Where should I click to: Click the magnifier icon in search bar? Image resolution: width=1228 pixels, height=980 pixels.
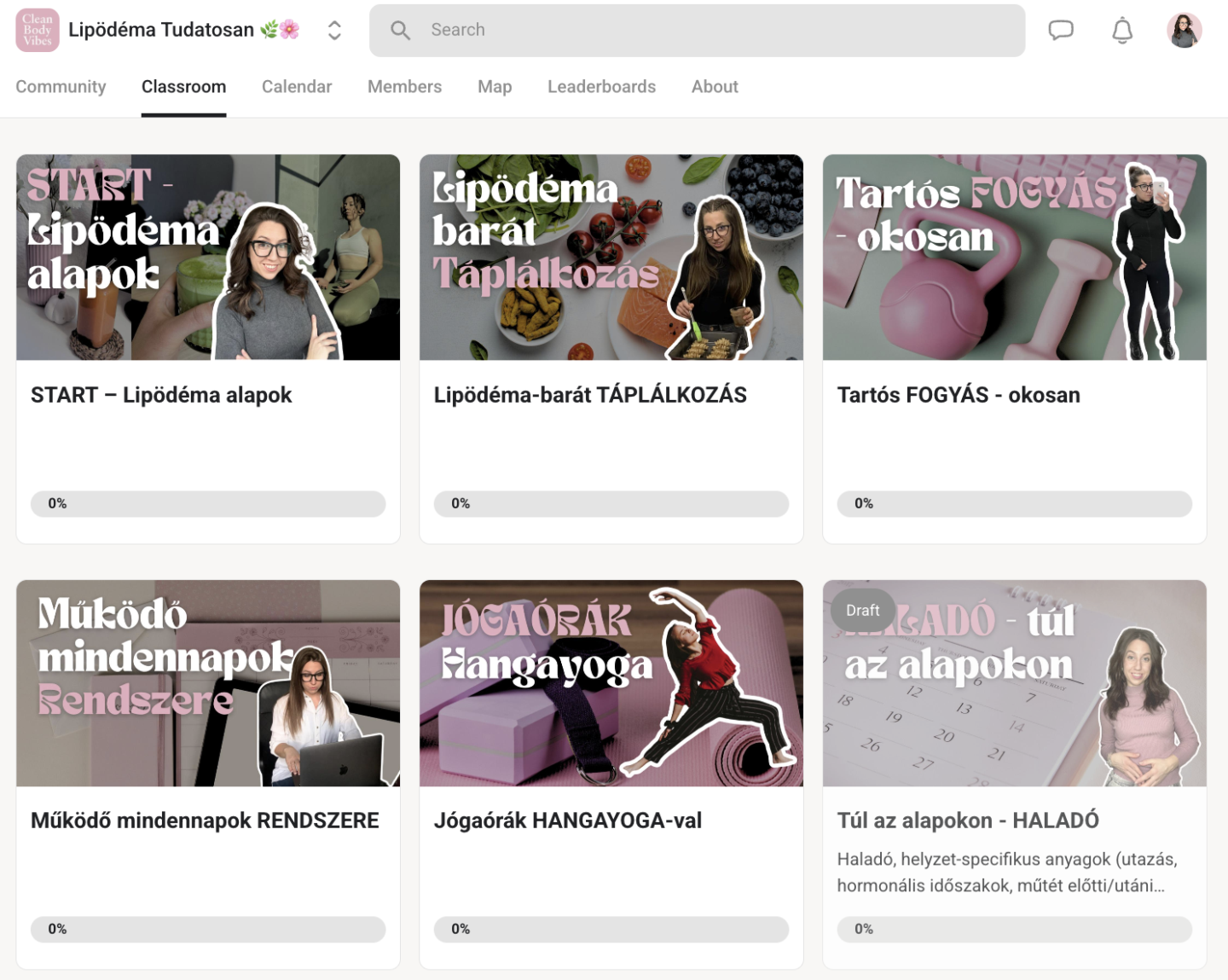pyautogui.click(x=400, y=31)
